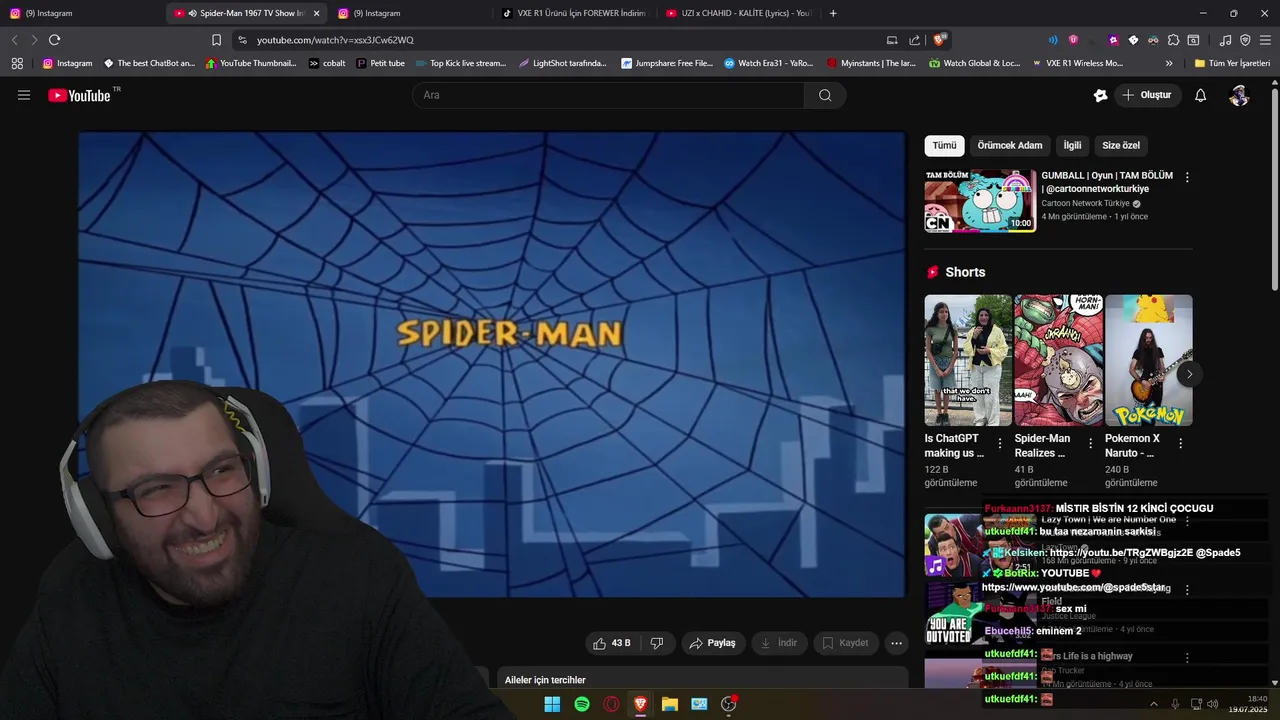Switch to VXE R1 Ürünü browser tab

(575, 13)
